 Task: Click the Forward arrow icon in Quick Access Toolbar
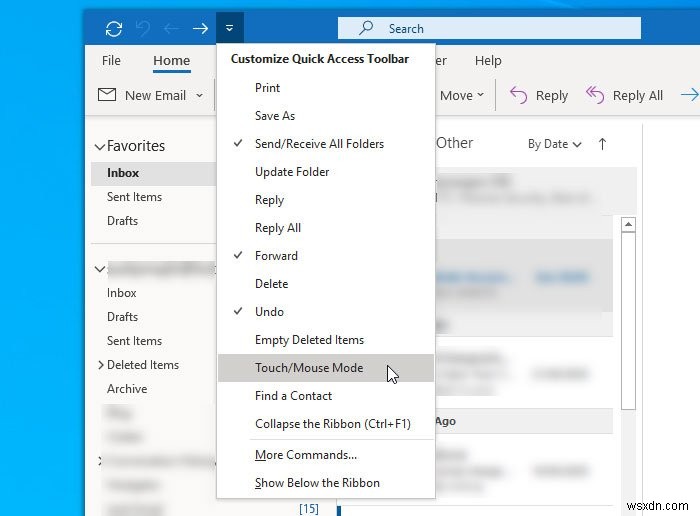(x=200, y=29)
